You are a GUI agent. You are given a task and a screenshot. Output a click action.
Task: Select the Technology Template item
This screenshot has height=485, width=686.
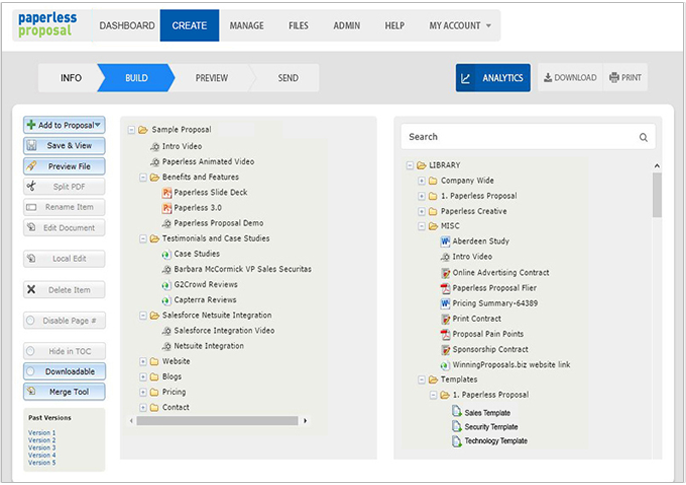(495, 441)
